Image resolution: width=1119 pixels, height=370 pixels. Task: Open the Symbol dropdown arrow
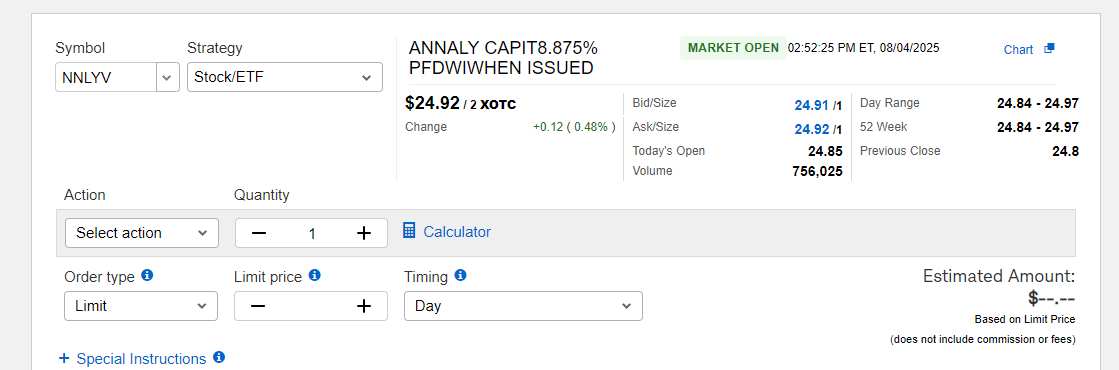(168, 77)
